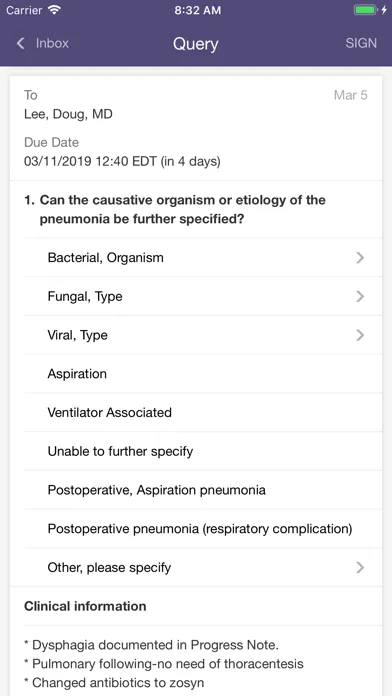Pick Postoperative, Aspiration pneumonia option
Image resolution: width=392 pixels, height=696 pixels.
[x=203, y=490]
